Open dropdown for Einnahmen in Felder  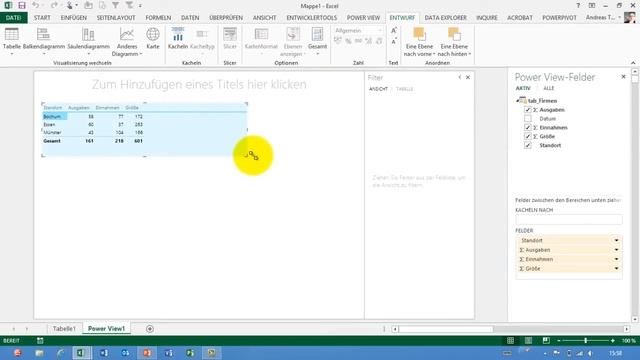[616, 259]
